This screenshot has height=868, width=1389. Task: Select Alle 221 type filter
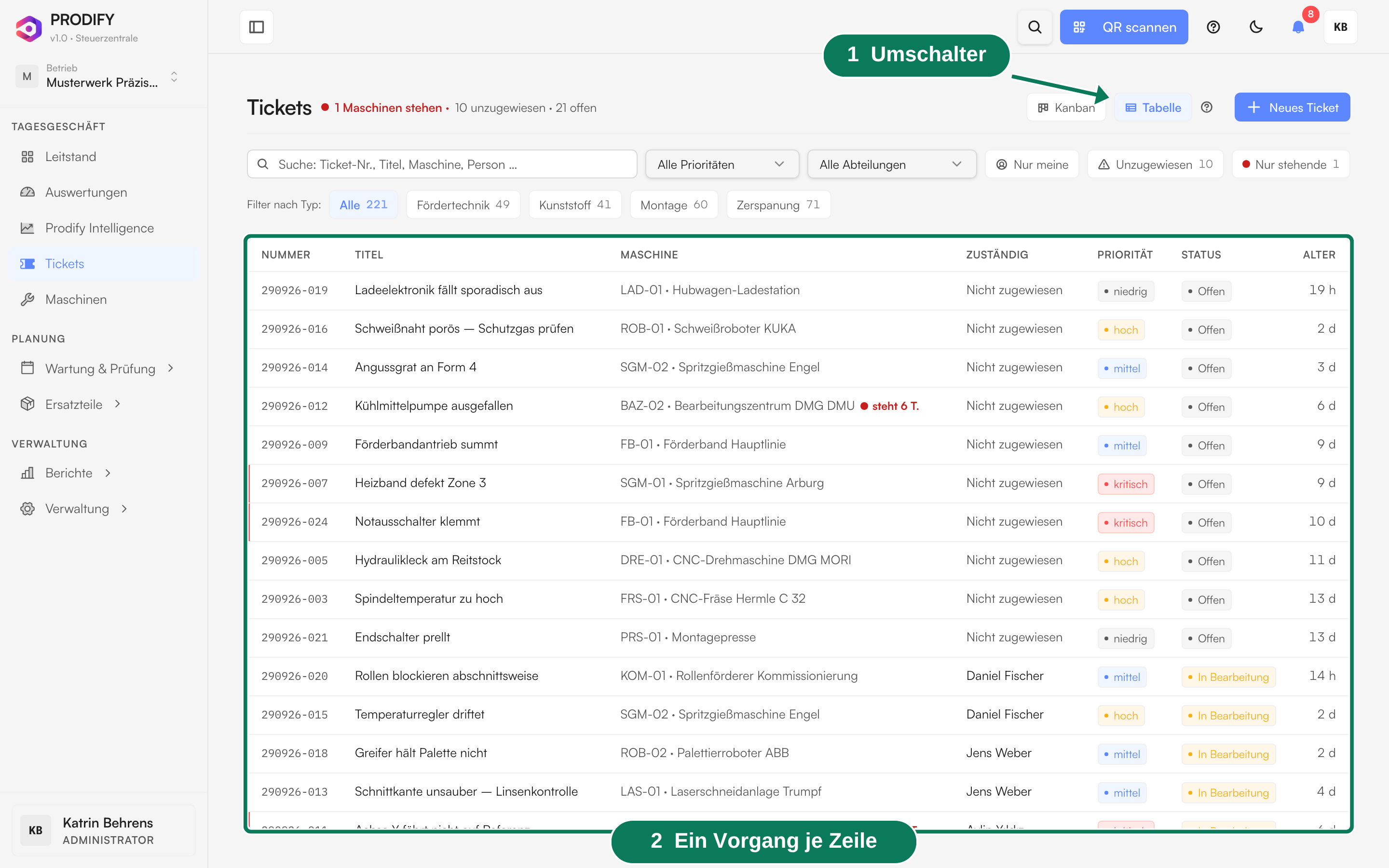click(x=363, y=204)
